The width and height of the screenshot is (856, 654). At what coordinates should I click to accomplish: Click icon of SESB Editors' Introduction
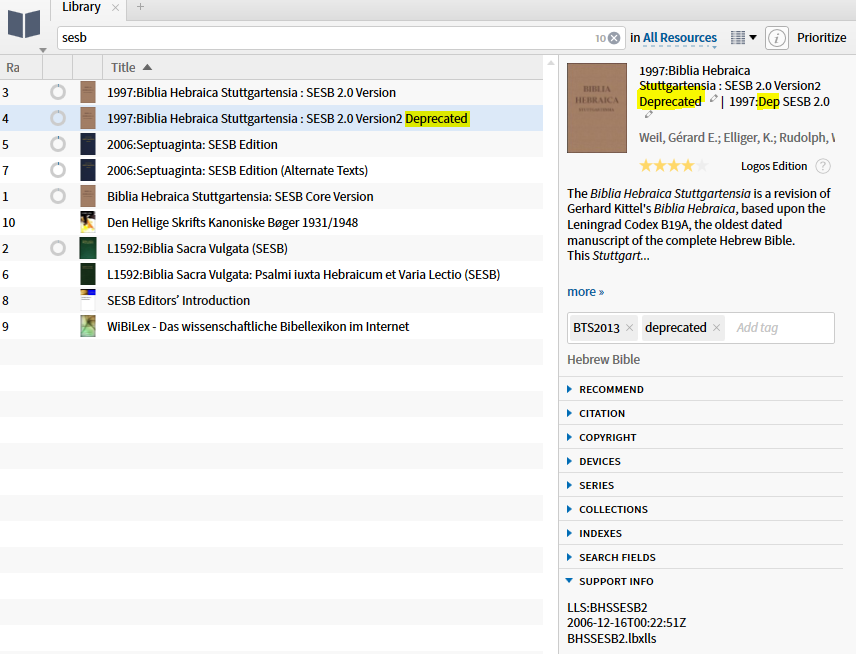88,300
